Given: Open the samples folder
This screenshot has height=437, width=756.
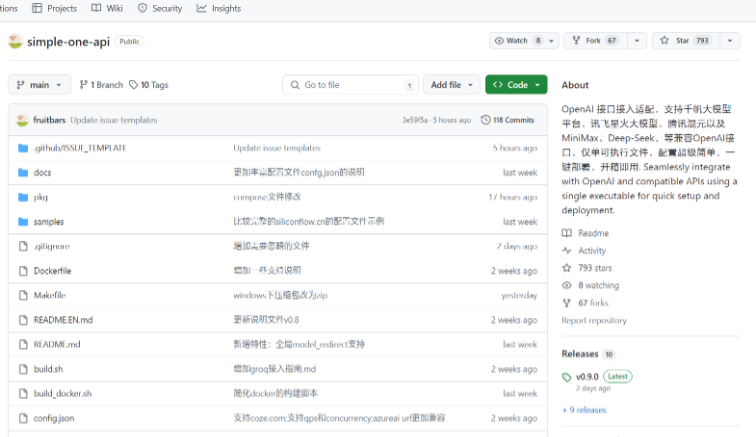Looking at the screenshot, I should pyautogui.click(x=49, y=222).
